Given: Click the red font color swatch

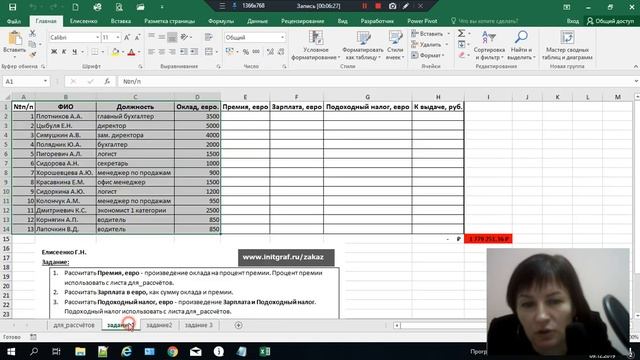Looking at the screenshot, I should pyautogui.click(x=131, y=52).
